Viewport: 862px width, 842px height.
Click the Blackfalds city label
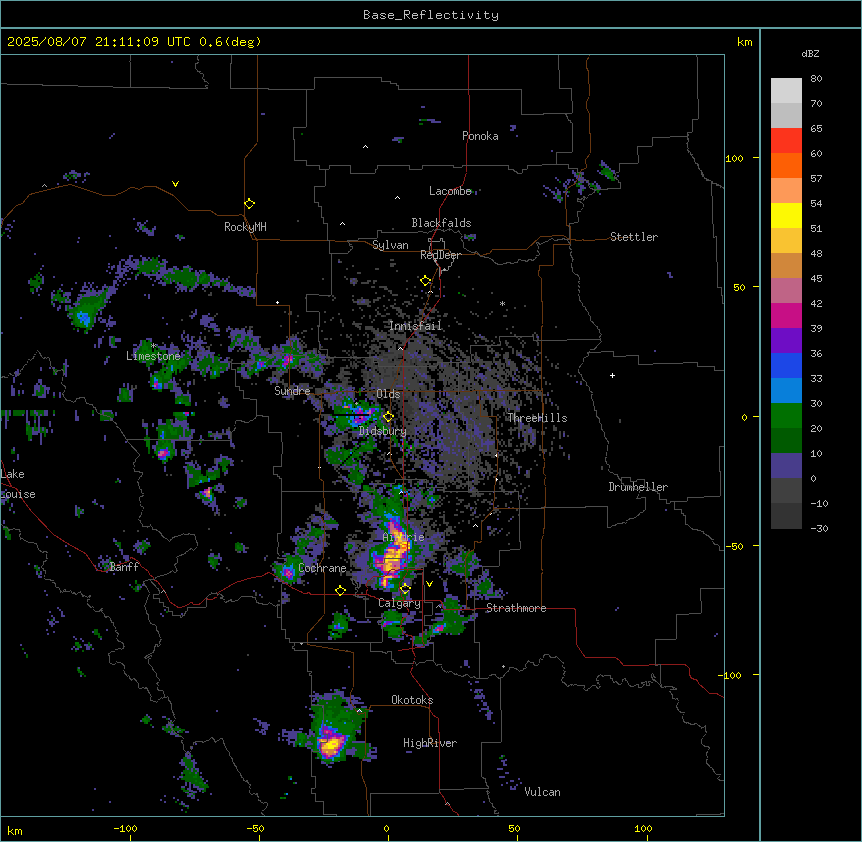click(441, 223)
